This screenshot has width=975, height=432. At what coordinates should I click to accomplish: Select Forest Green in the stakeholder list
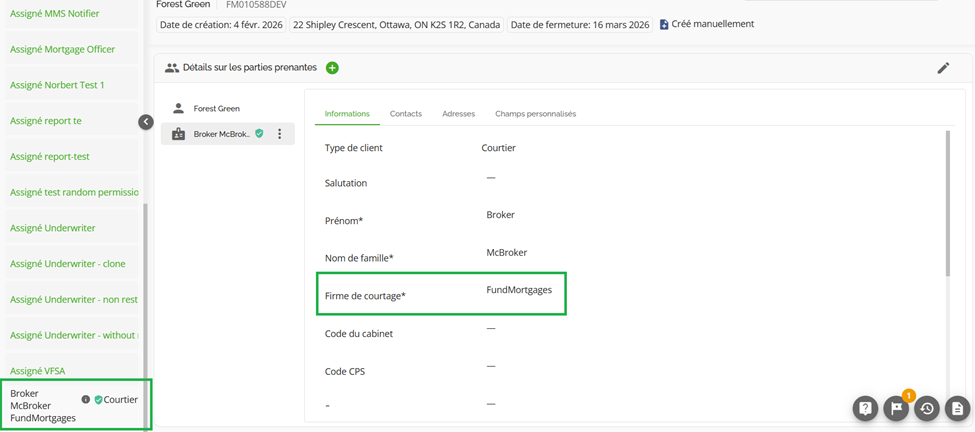(217, 108)
